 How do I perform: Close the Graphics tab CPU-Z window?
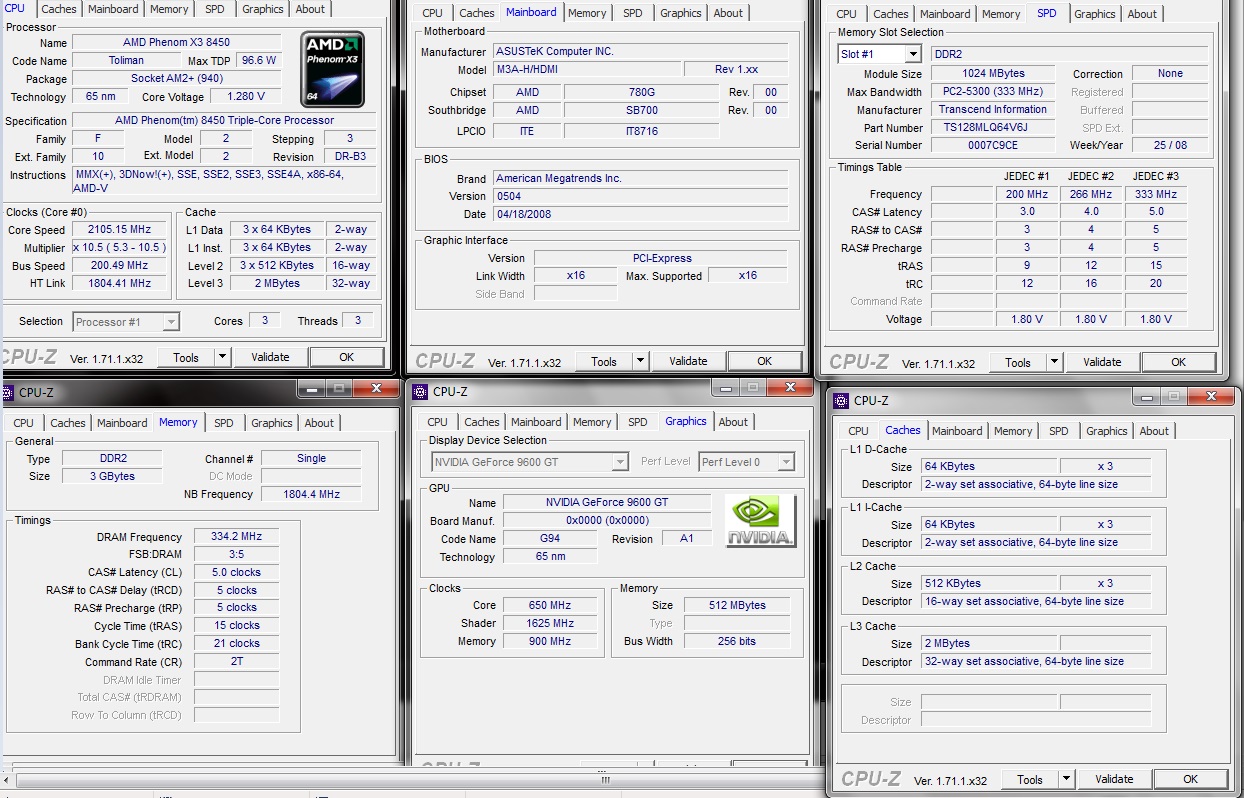tap(789, 387)
